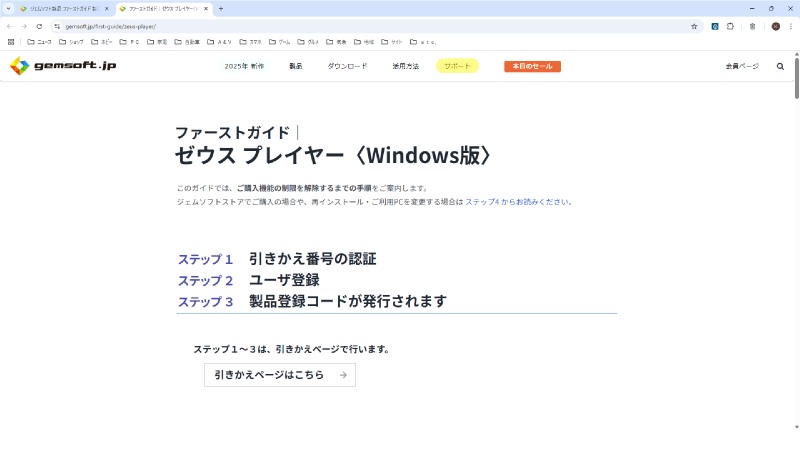Viewport: 800px width, 450px height.
Task: Switch to the first browser tab
Action: pos(60,8)
